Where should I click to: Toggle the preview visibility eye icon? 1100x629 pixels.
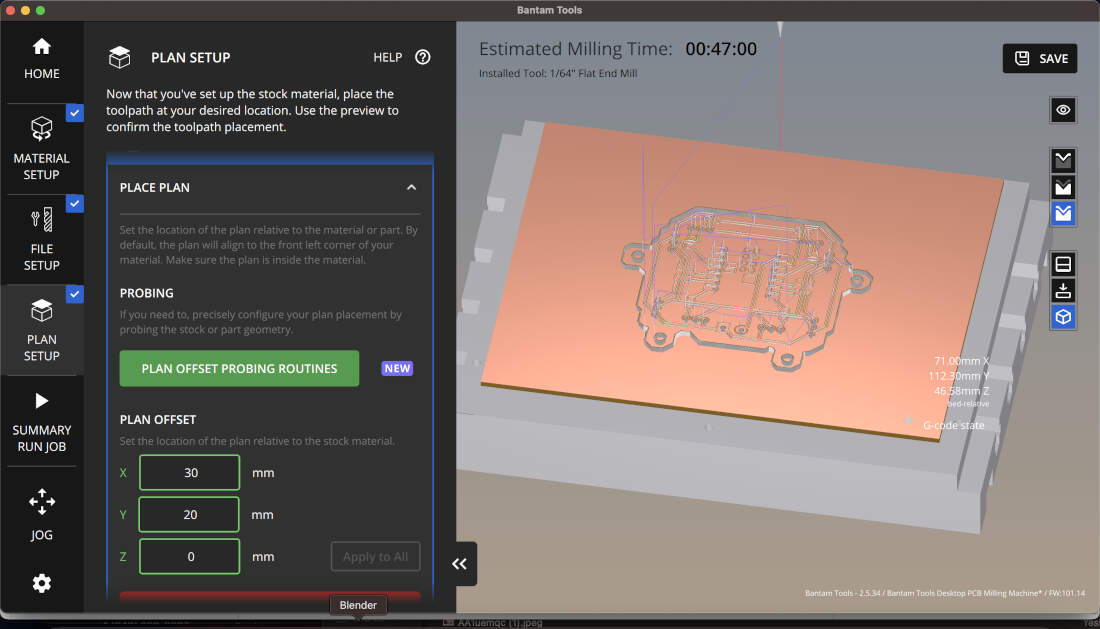click(1064, 110)
